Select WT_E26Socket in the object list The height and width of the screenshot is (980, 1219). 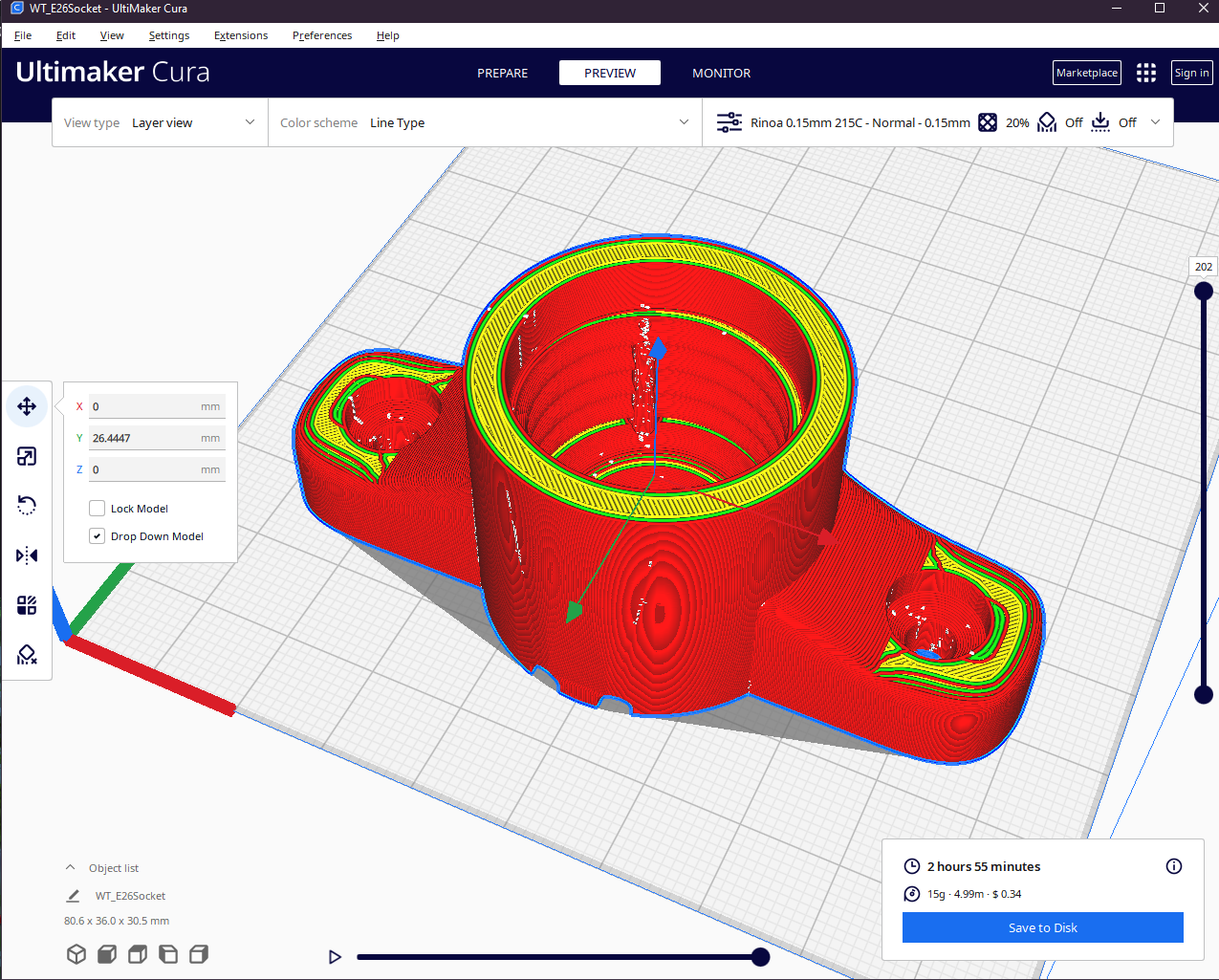130,896
